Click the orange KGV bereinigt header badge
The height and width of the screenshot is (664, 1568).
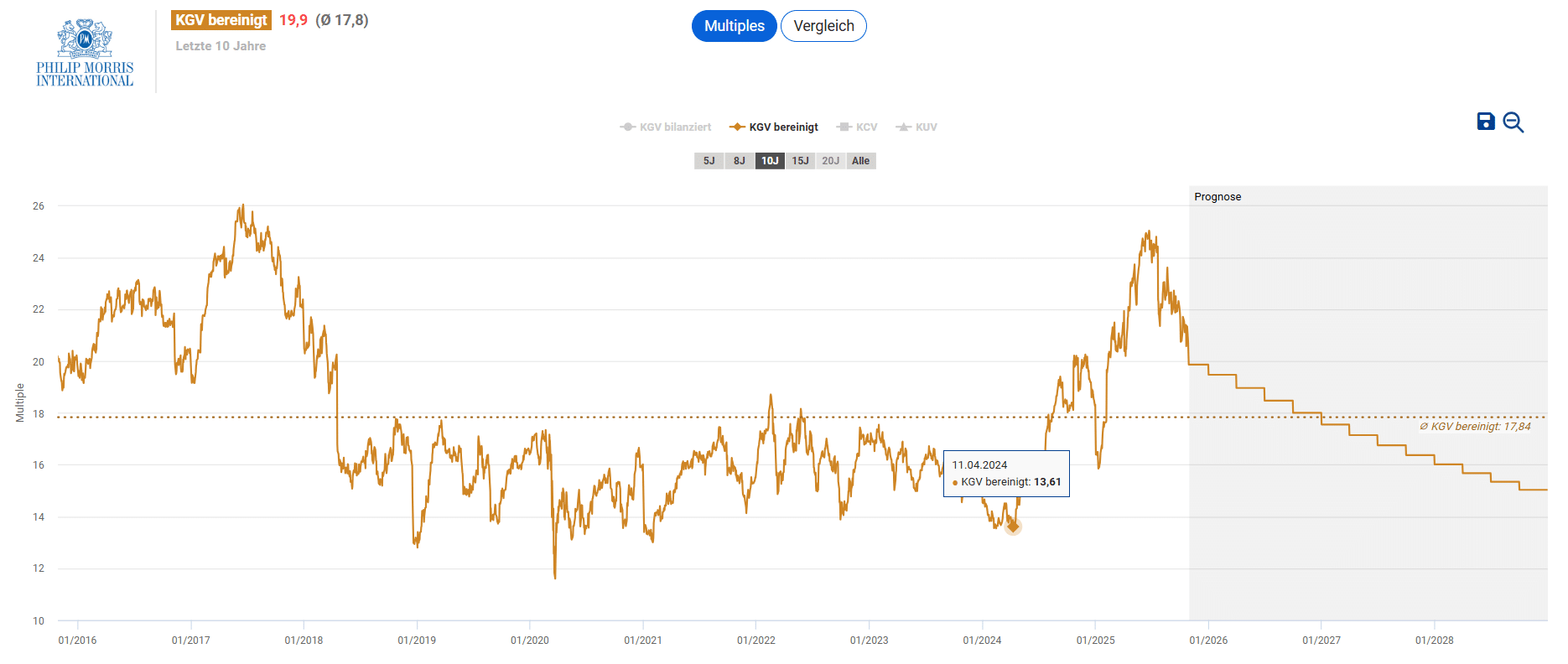pyautogui.click(x=221, y=20)
